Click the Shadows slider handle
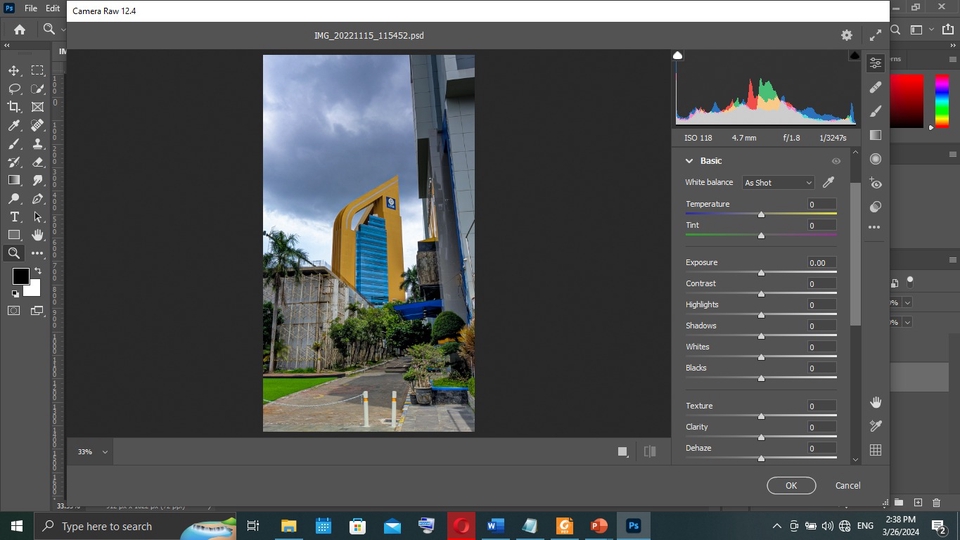960x540 pixels. 761,336
